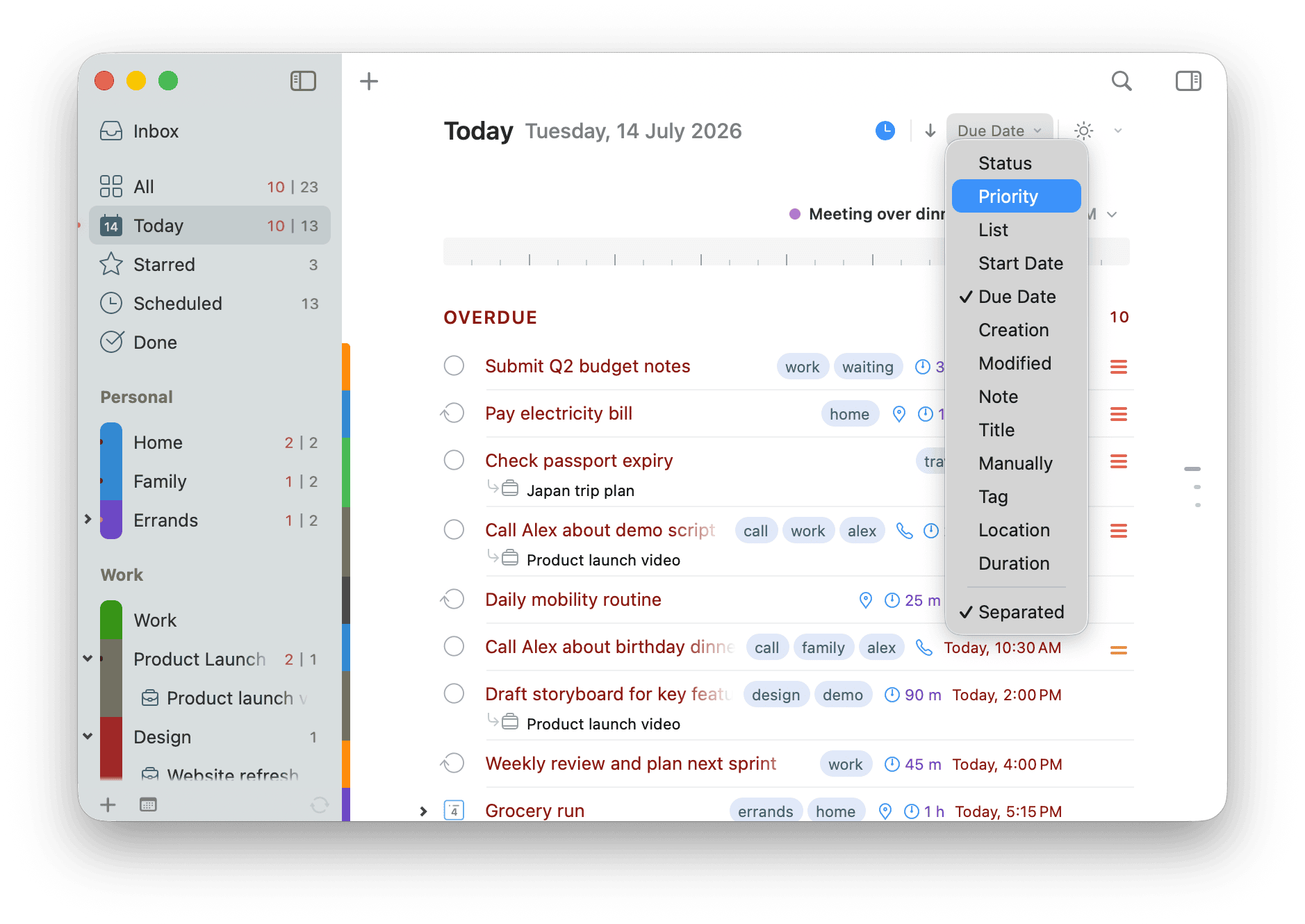Complete Weekly review and plan next sprint
Screen dimensions: 1305x924
pos(453,763)
